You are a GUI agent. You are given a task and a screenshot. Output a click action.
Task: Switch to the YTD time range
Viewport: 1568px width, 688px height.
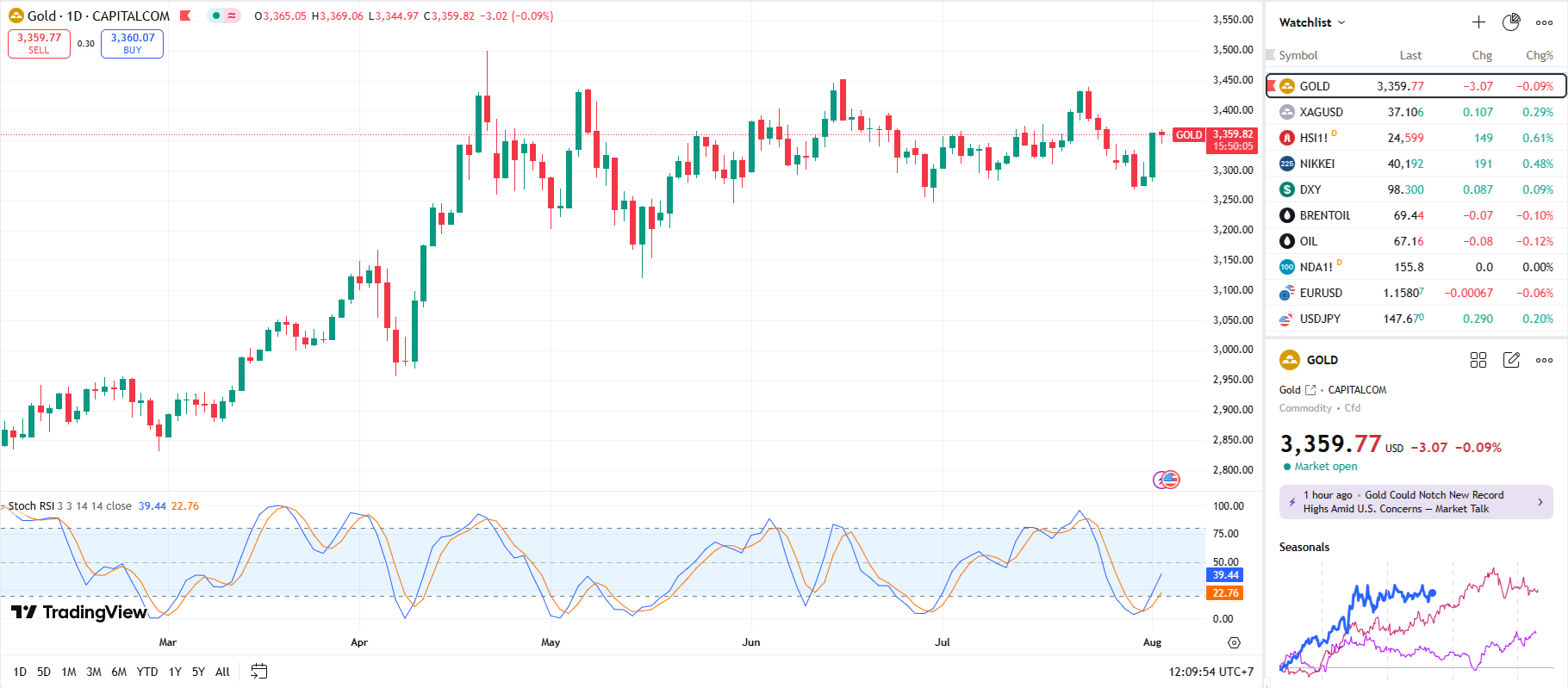click(x=147, y=672)
